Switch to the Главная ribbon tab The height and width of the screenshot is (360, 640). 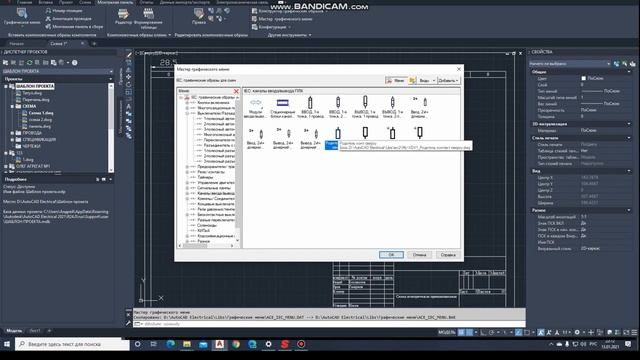tap(24, 2)
